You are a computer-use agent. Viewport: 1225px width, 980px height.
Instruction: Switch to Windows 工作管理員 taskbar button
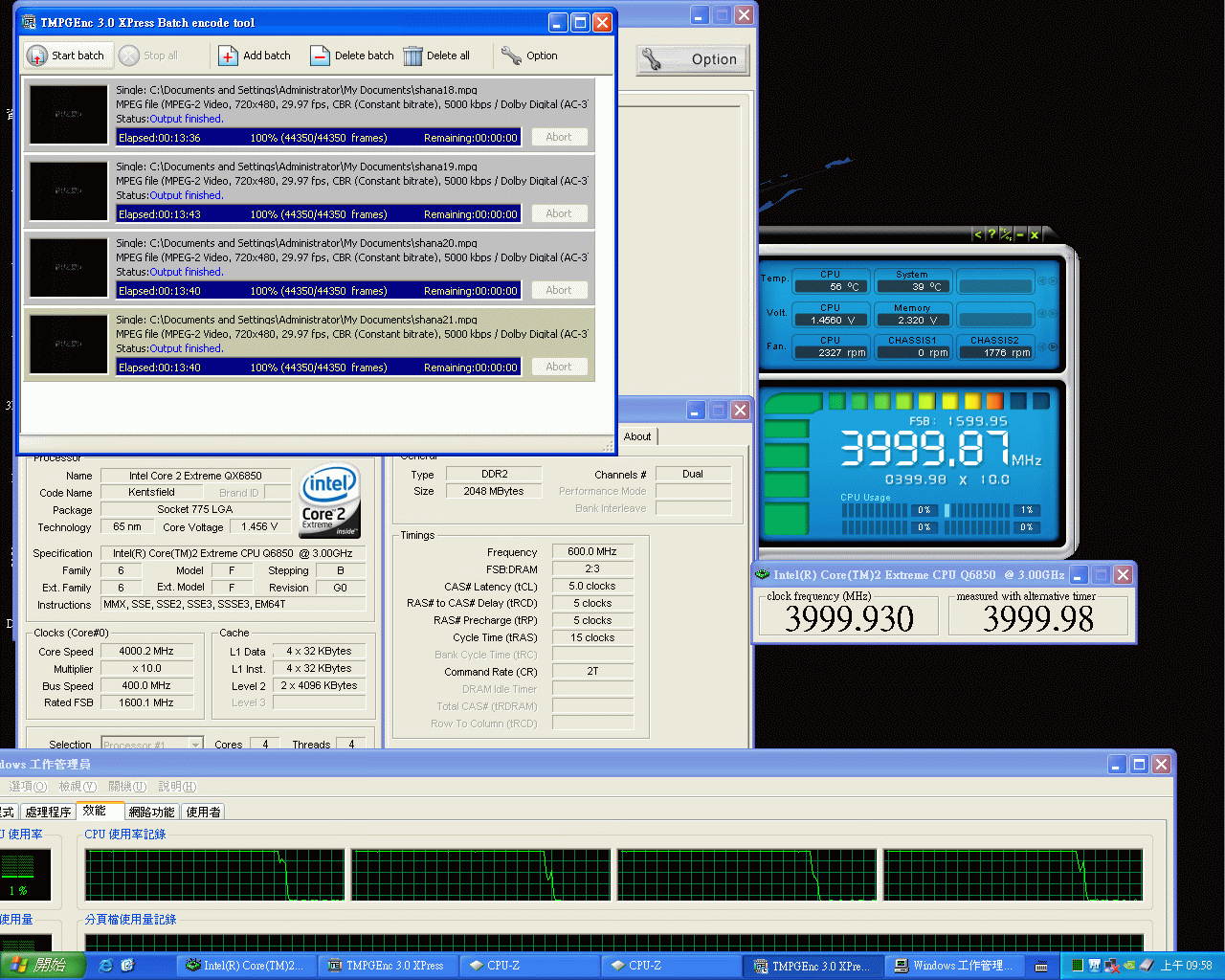pos(955,966)
